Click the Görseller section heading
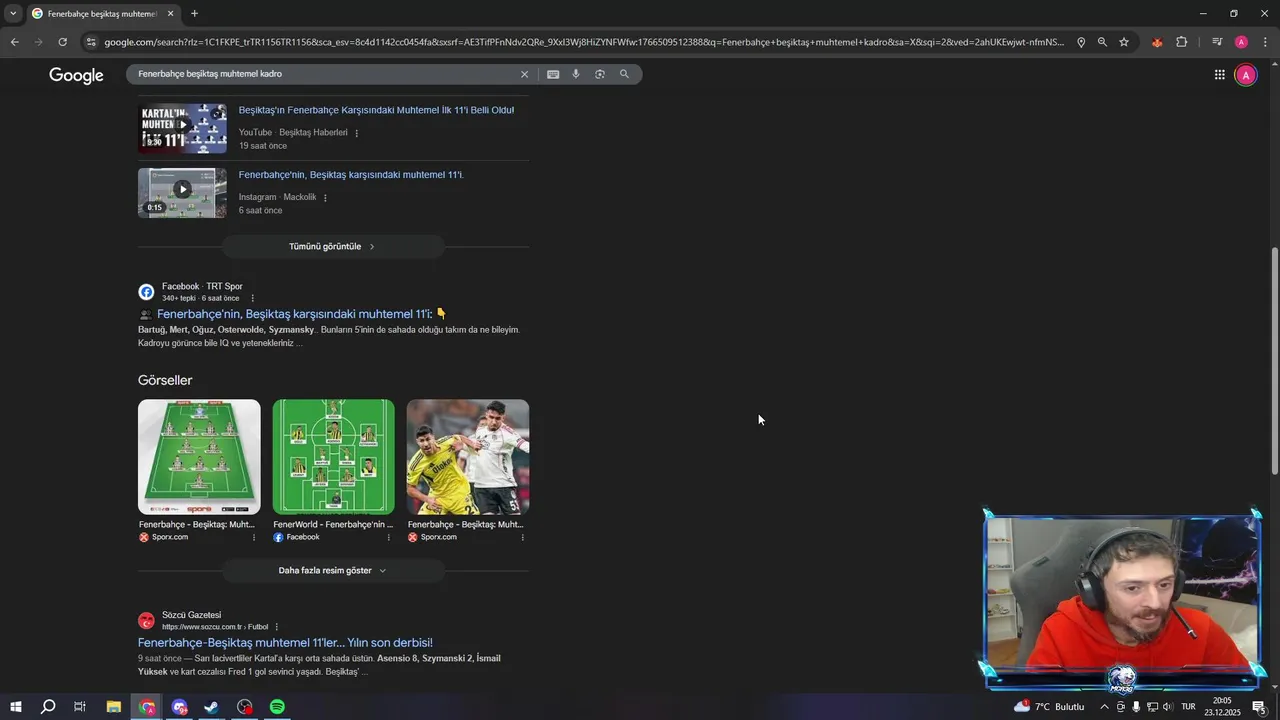This screenshot has height=720, width=1280. click(165, 380)
